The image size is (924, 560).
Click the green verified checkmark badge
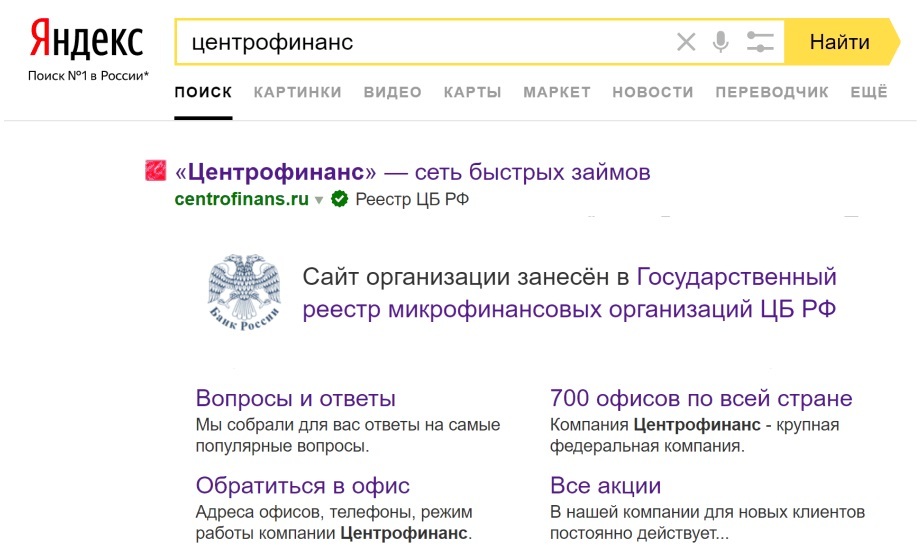click(339, 199)
